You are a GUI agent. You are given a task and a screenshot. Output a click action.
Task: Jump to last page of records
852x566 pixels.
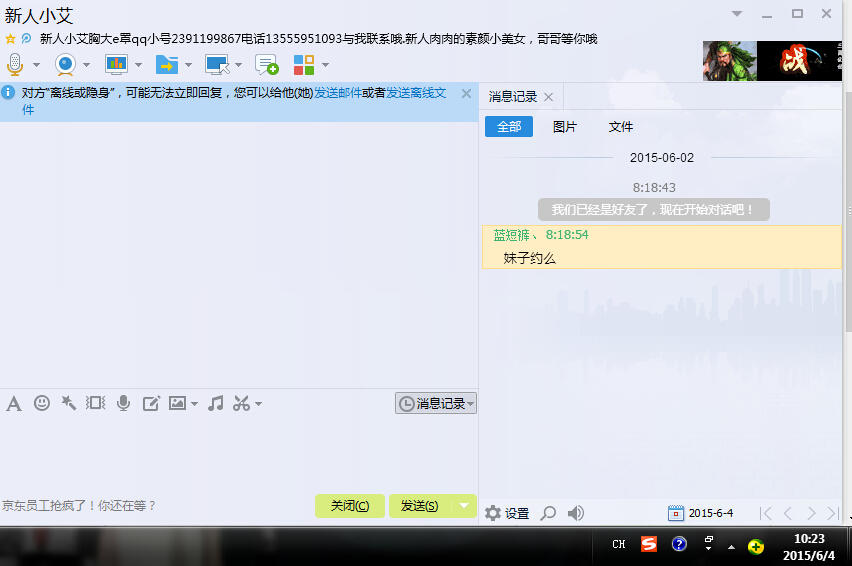832,513
